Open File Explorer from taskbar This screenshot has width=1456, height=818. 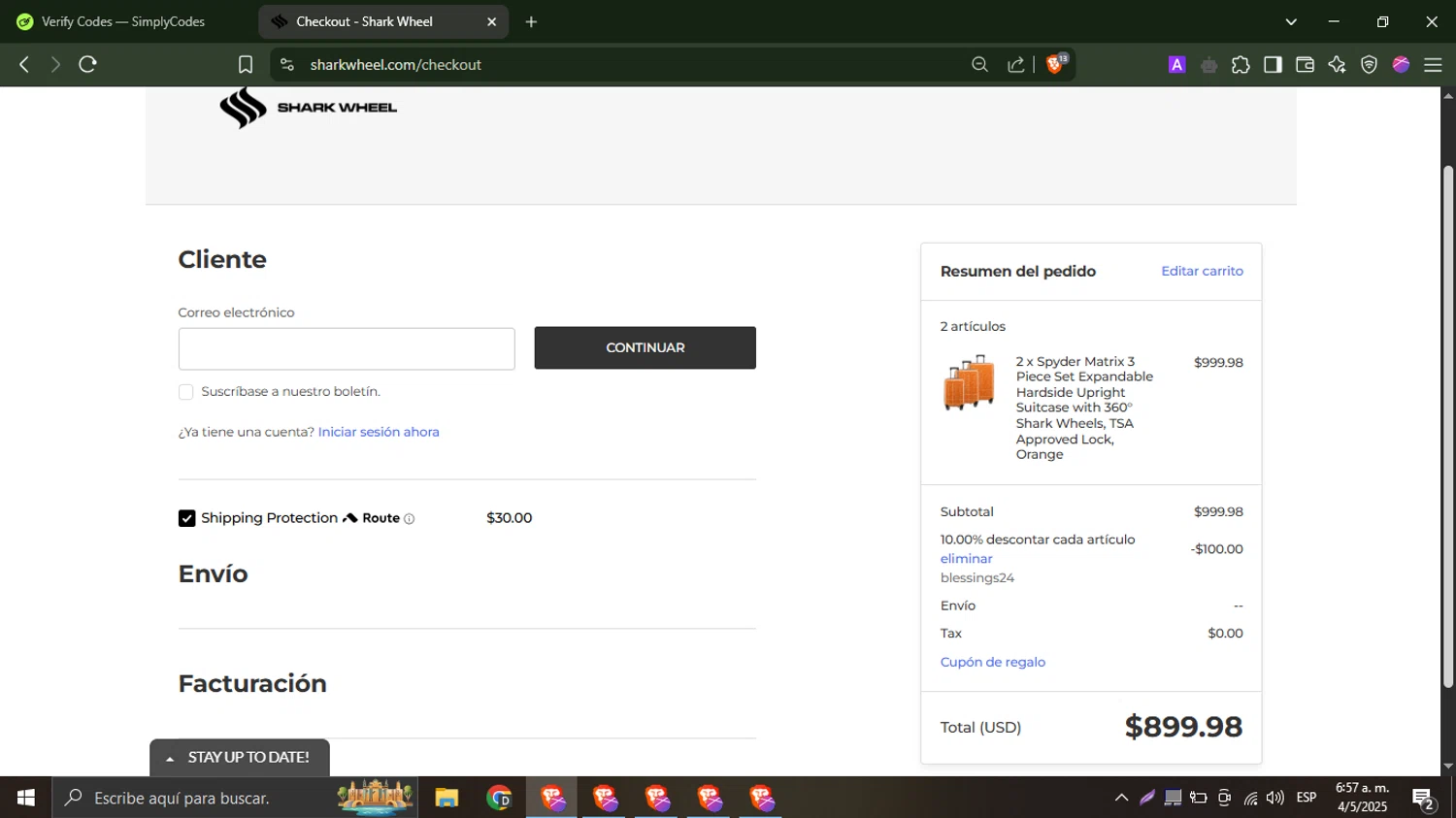(447, 798)
